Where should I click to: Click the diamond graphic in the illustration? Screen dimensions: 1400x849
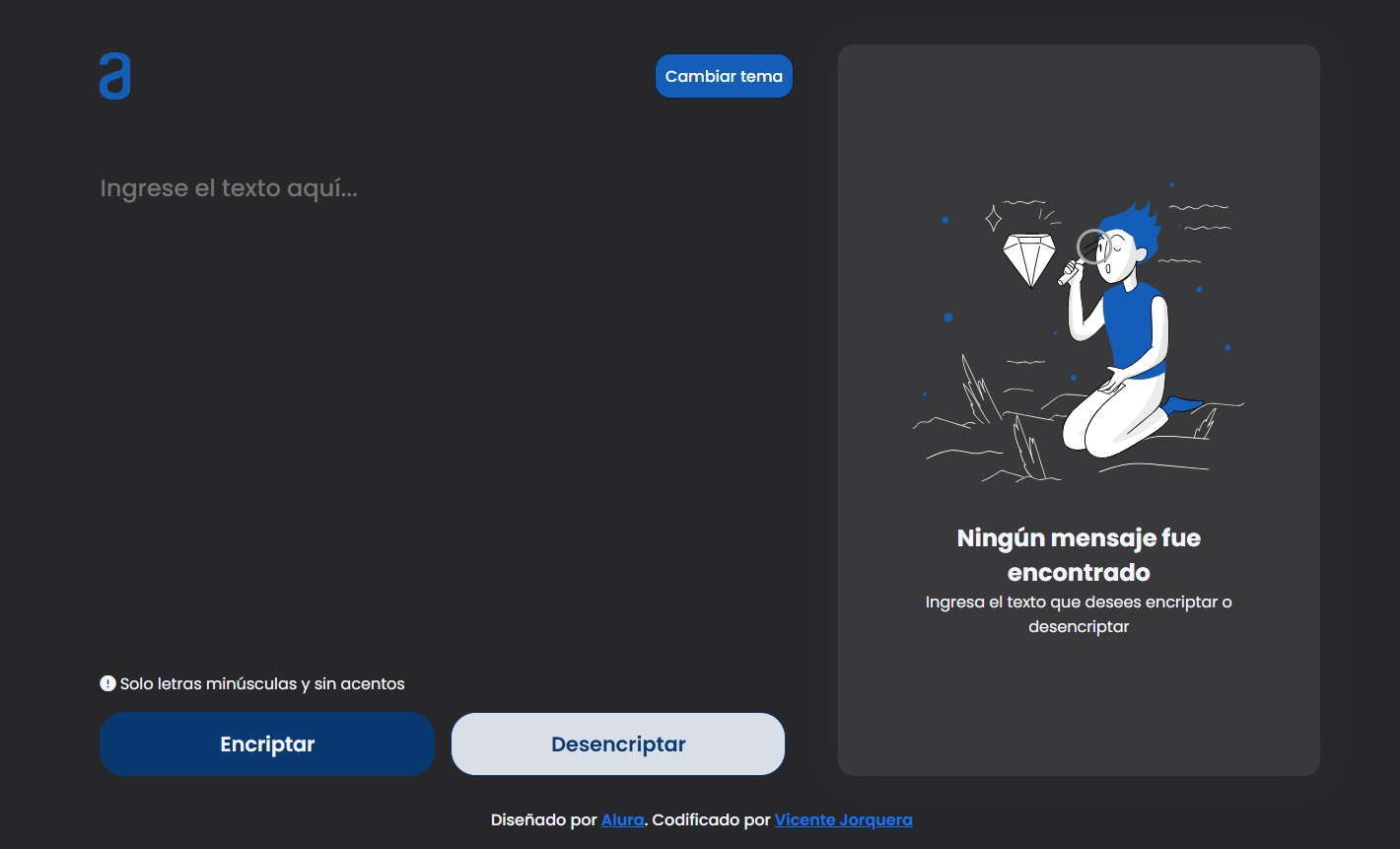[1031, 254]
